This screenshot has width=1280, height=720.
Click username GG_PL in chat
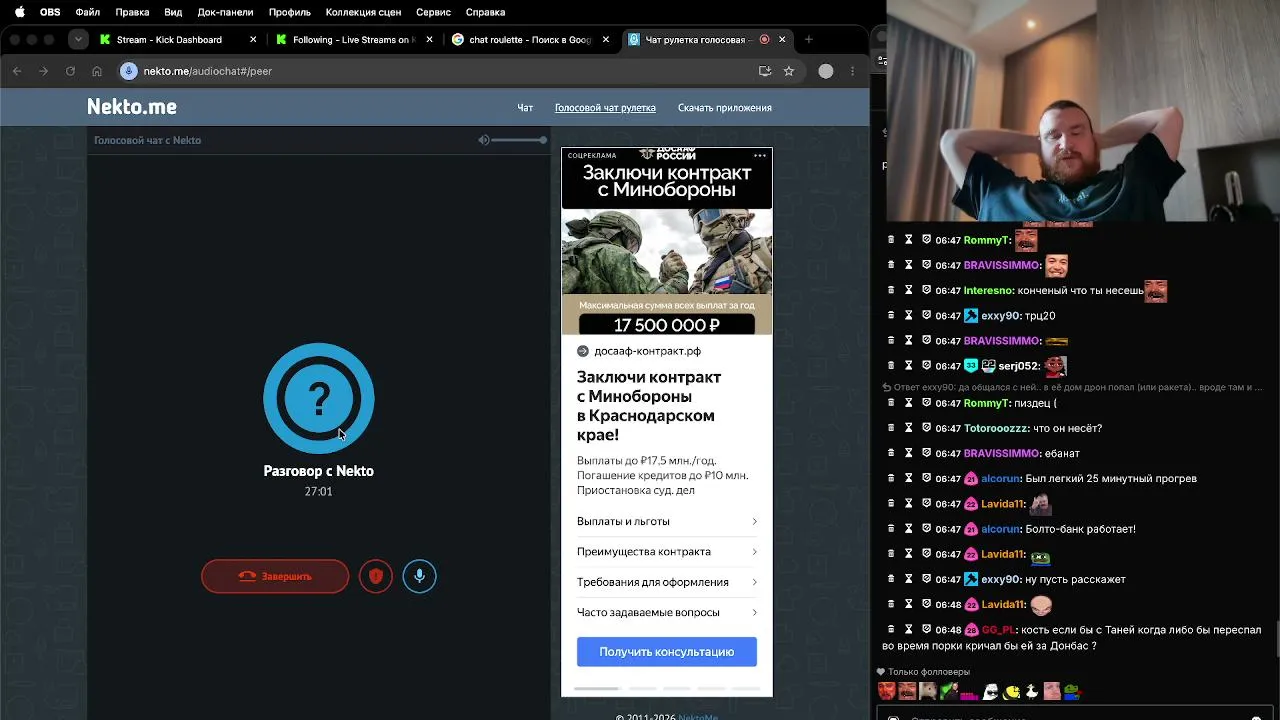998,630
